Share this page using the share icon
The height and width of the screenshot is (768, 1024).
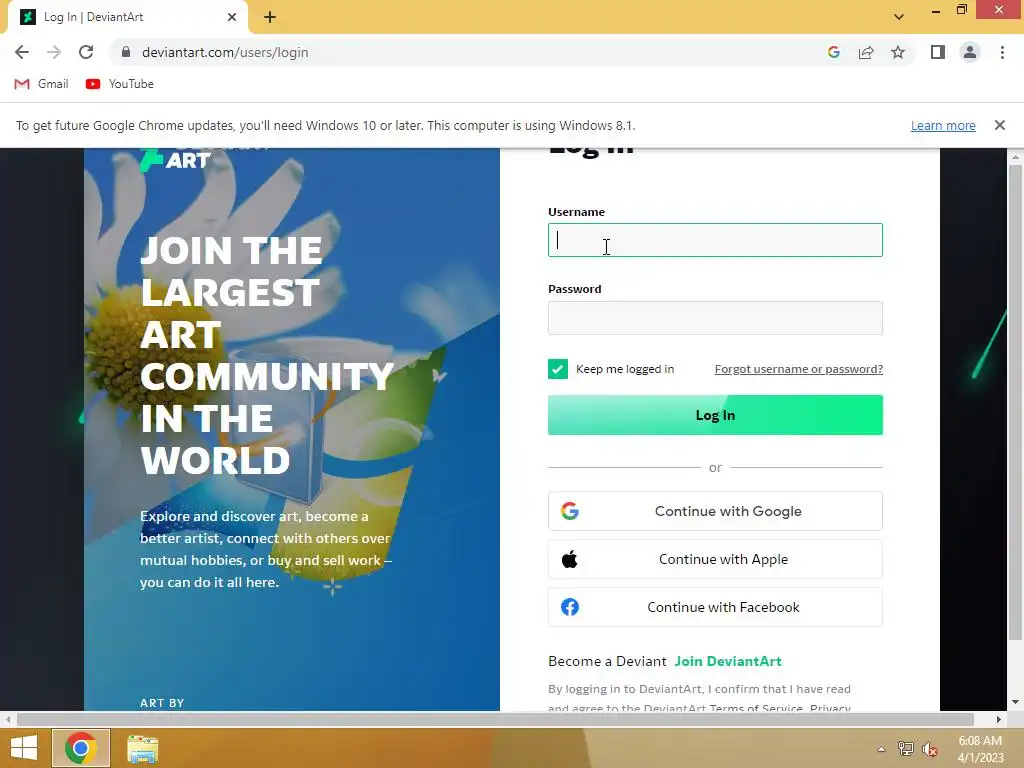tap(866, 52)
